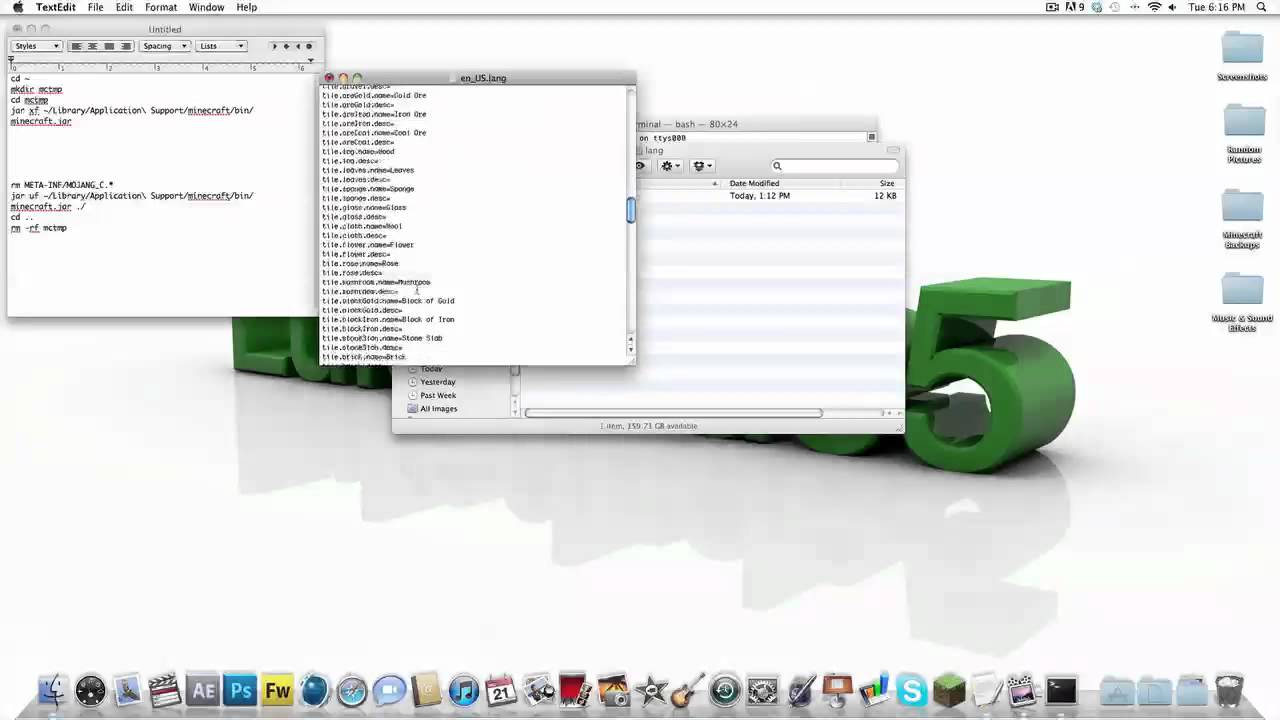Click the Untitled TextEdit window title bar
Screen dimensions: 1280x720
(165, 30)
